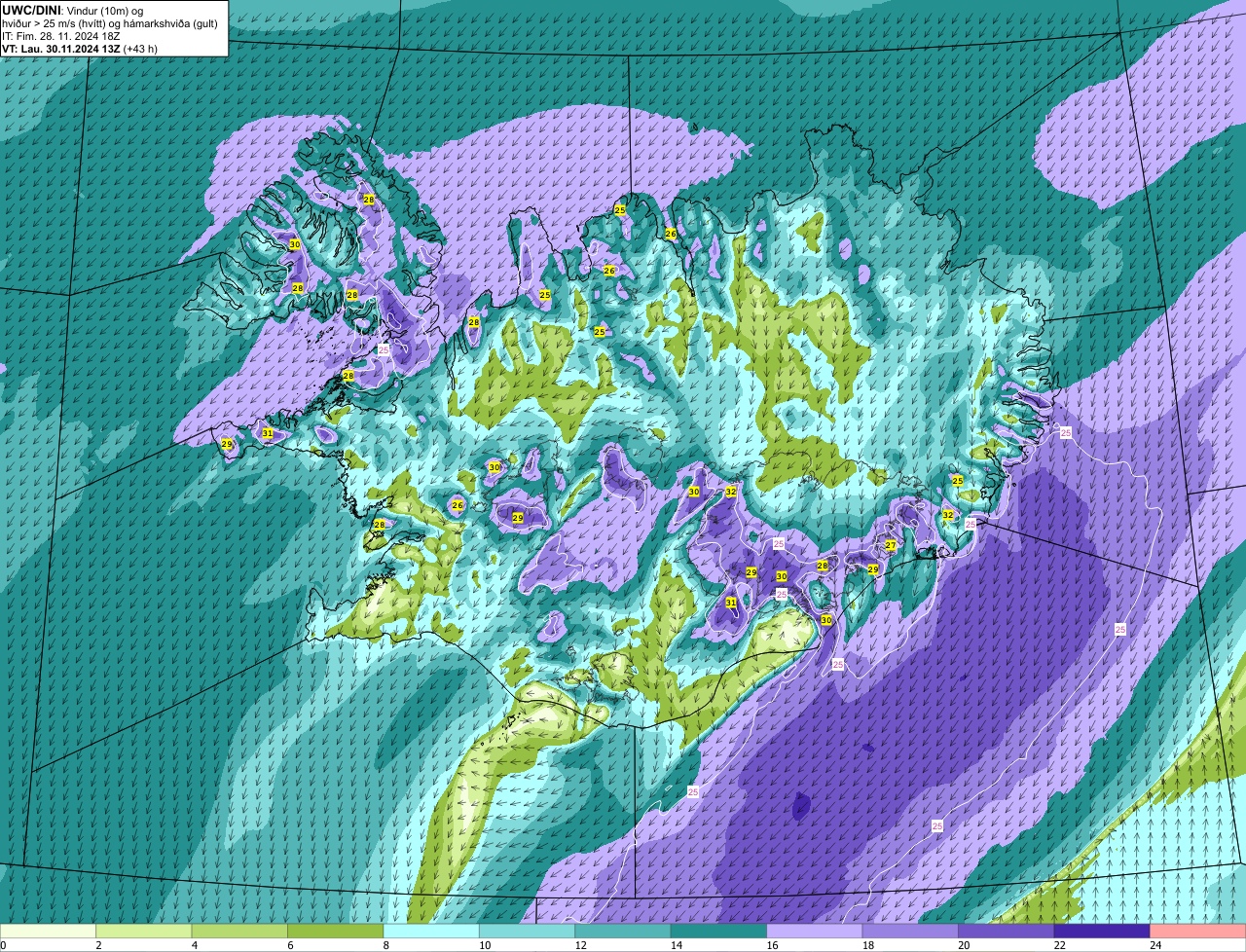Click the "UWC/DINI: Vindur (10m) og" title line
The image size is (1246, 952).
(x=74, y=11)
